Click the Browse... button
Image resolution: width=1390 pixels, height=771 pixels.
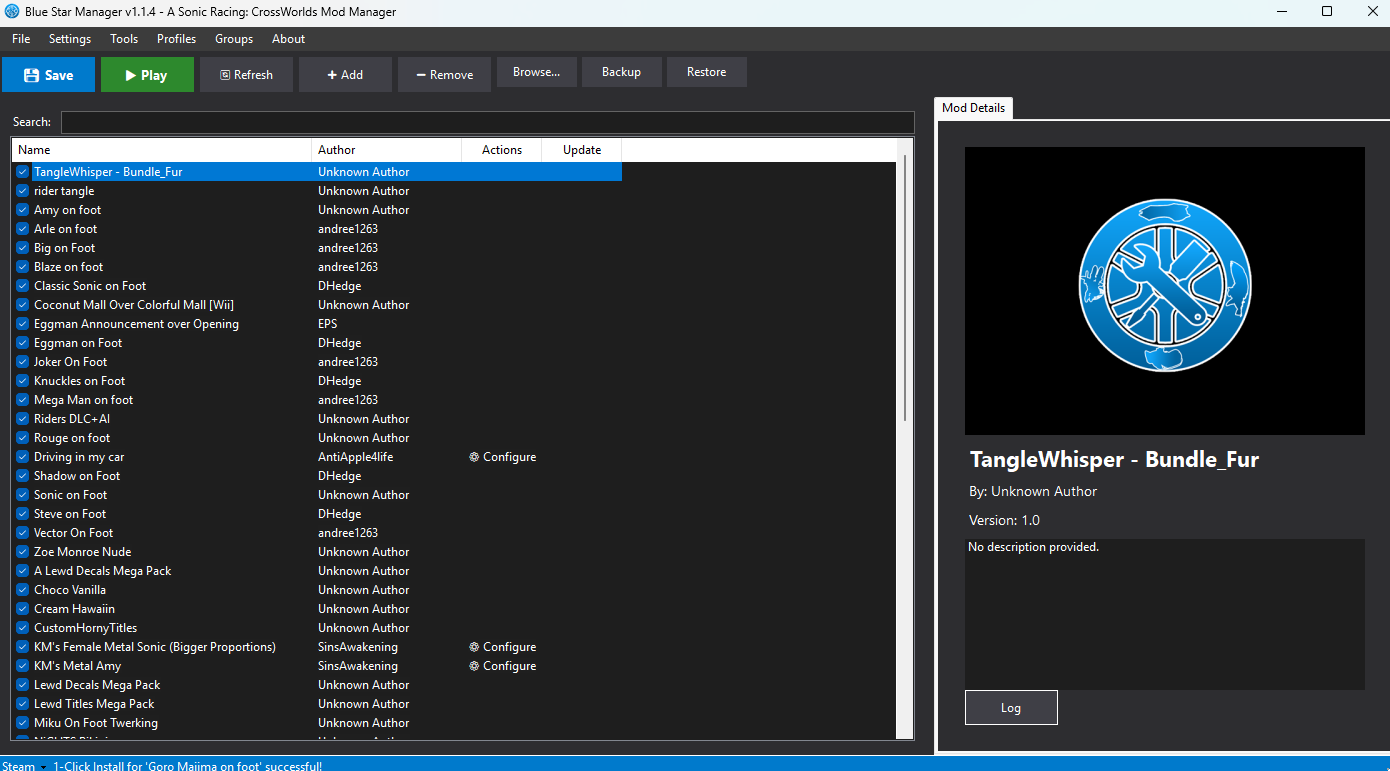point(537,72)
